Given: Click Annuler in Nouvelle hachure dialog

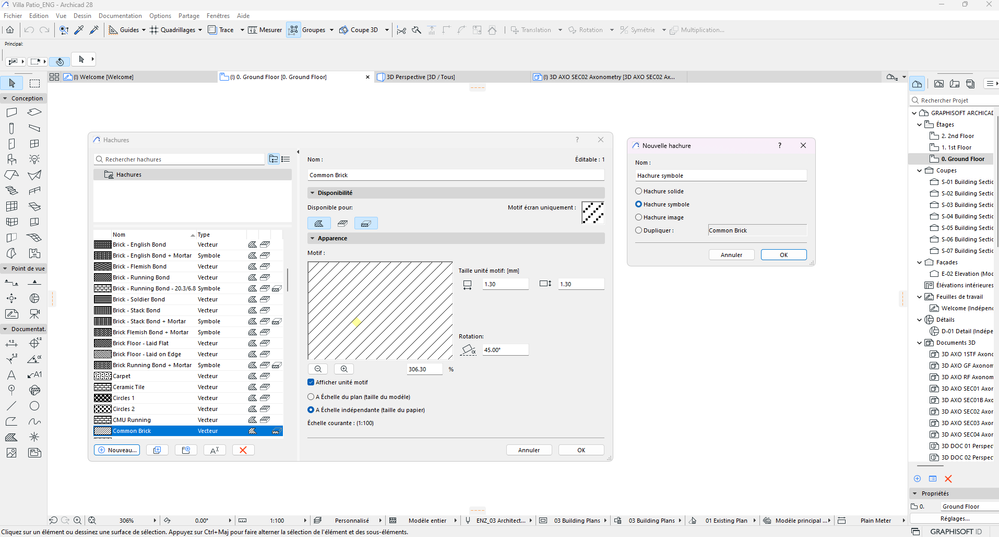Looking at the screenshot, I should point(731,255).
